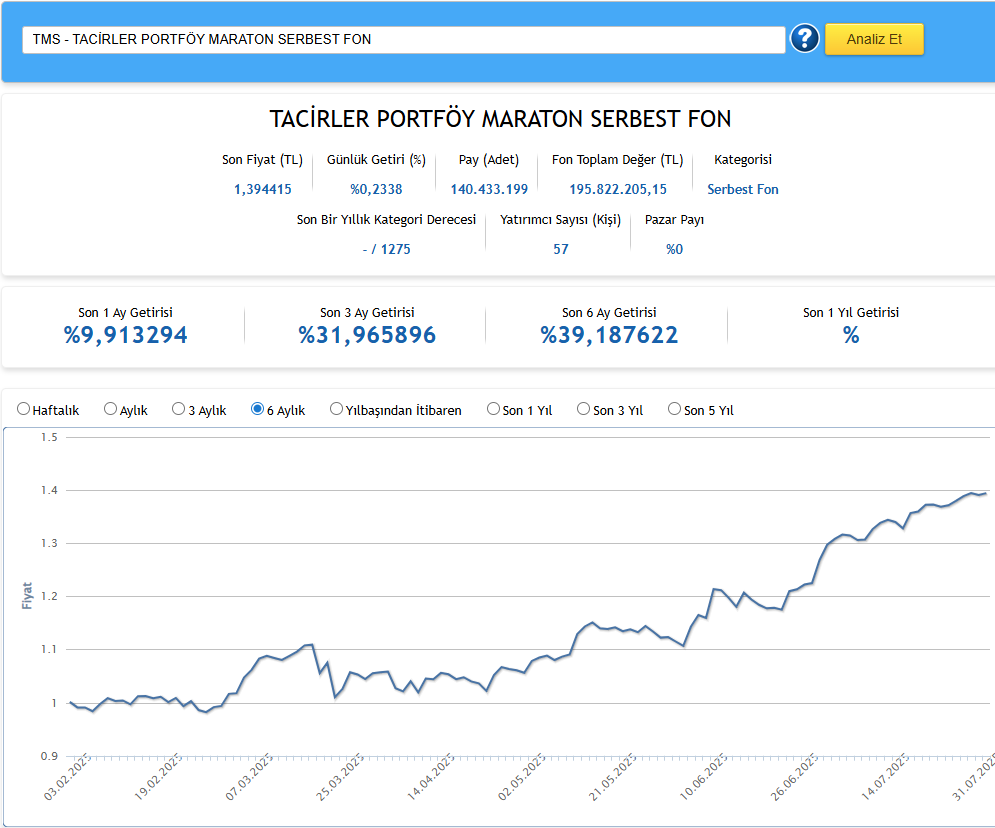Click the Pay value 140.433.199

tap(489, 189)
